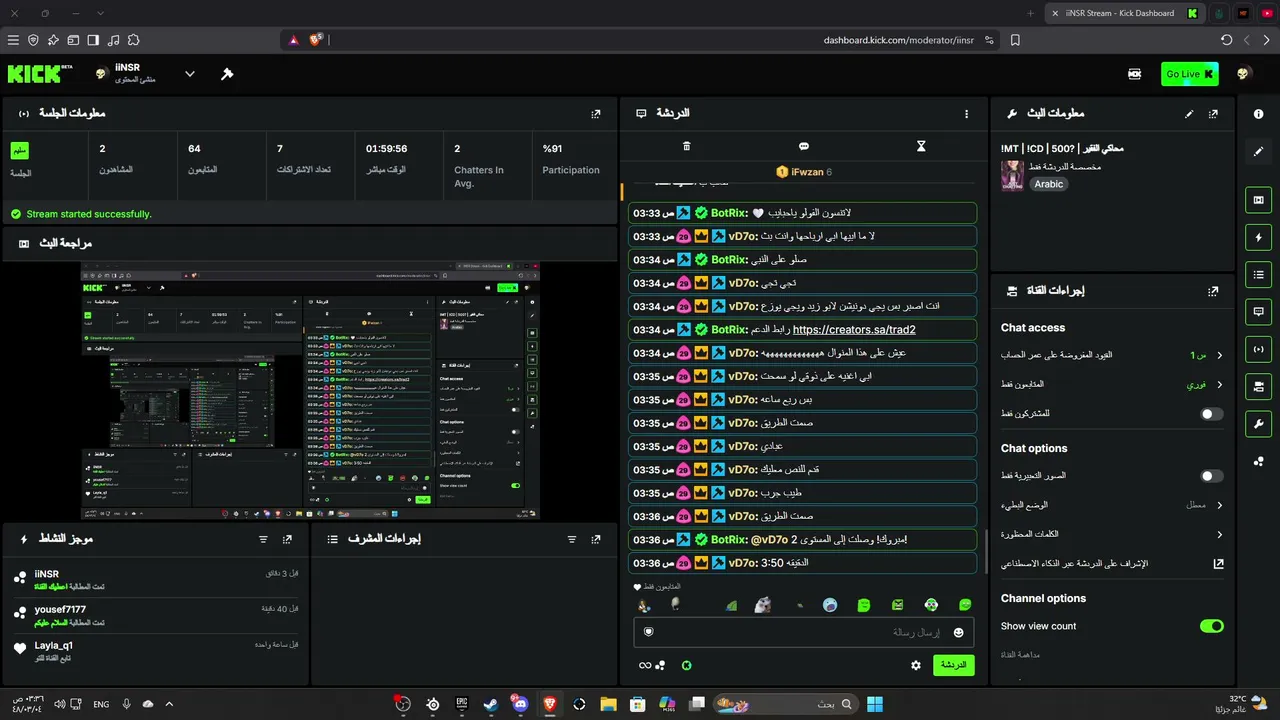Click the Arabic language tag
The width and height of the screenshot is (1280, 720).
1049,184
